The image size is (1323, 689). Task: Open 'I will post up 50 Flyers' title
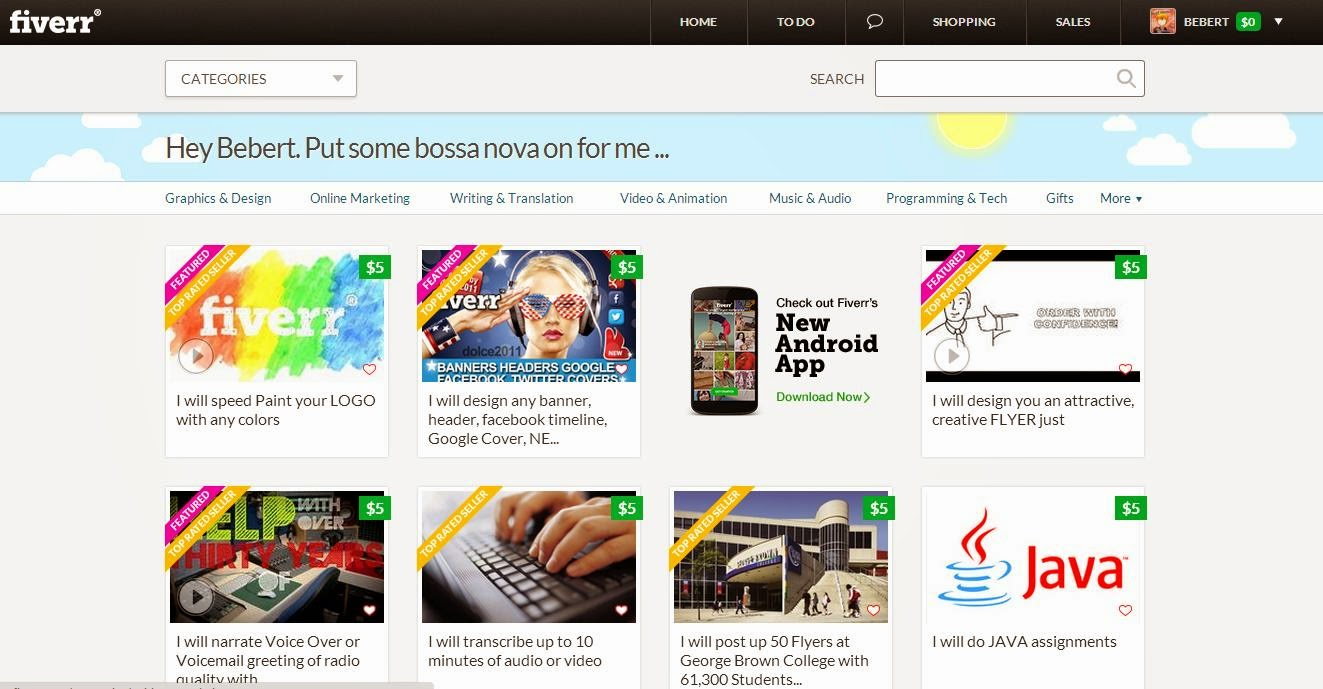[x=774, y=660]
